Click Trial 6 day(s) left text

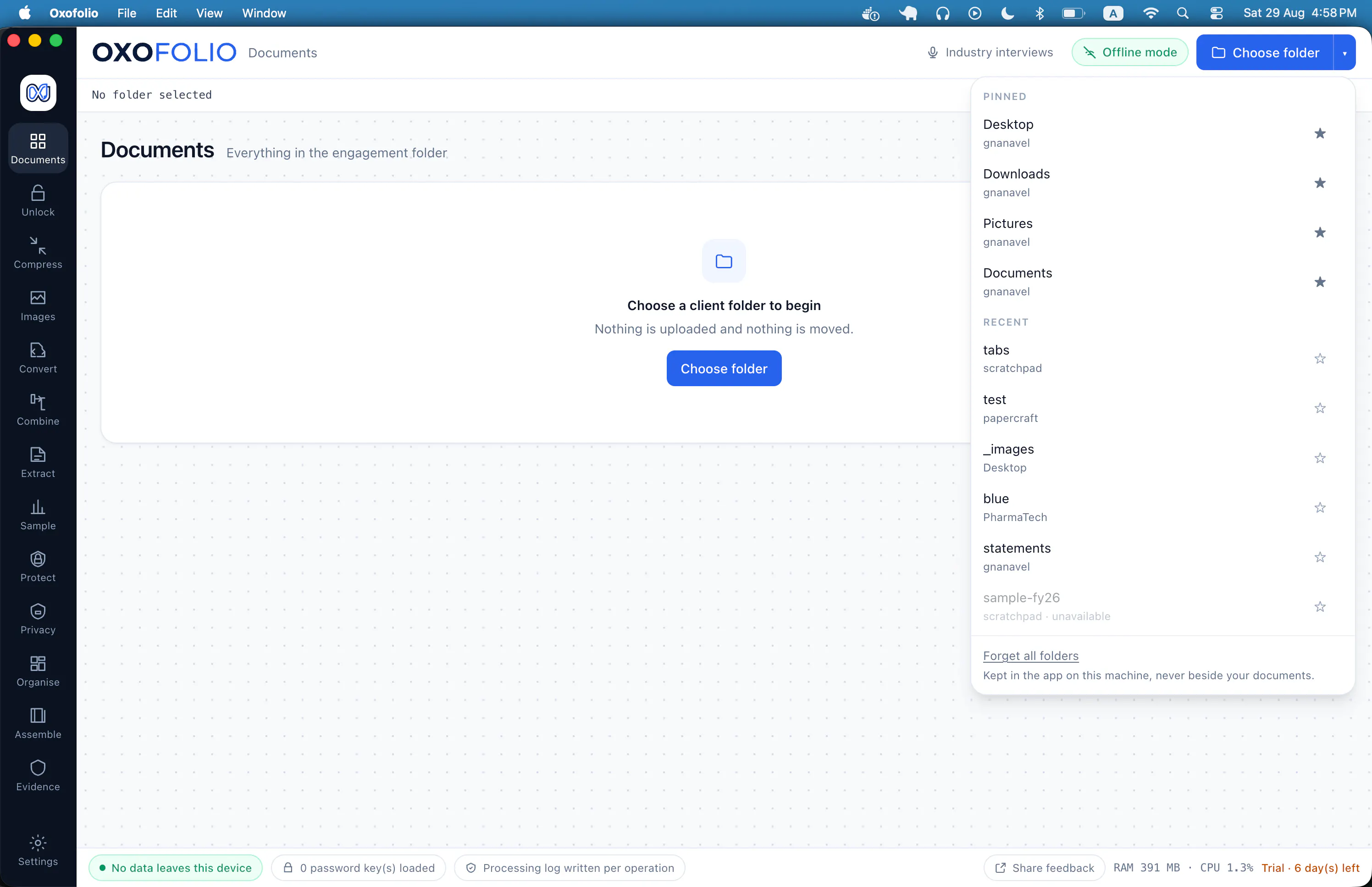pyautogui.click(x=1311, y=868)
